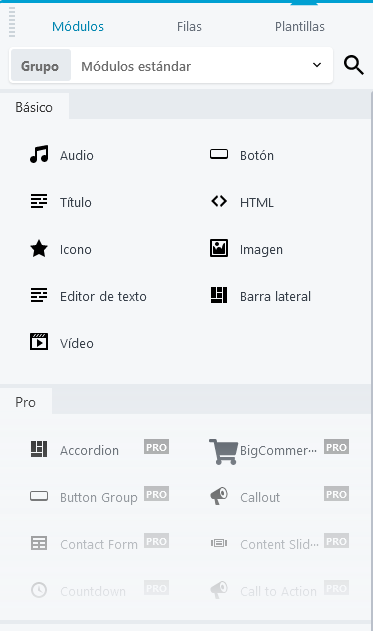
Task: Click the Imagen module label
Action: 261,250
